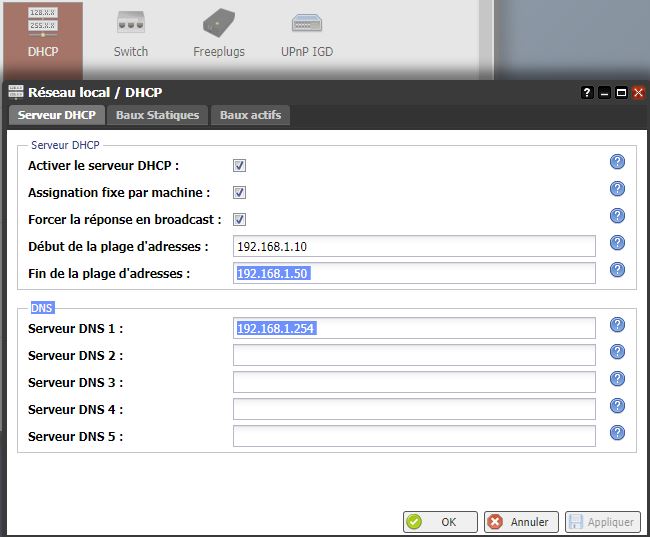Confirm with the OK button

pos(440,522)
